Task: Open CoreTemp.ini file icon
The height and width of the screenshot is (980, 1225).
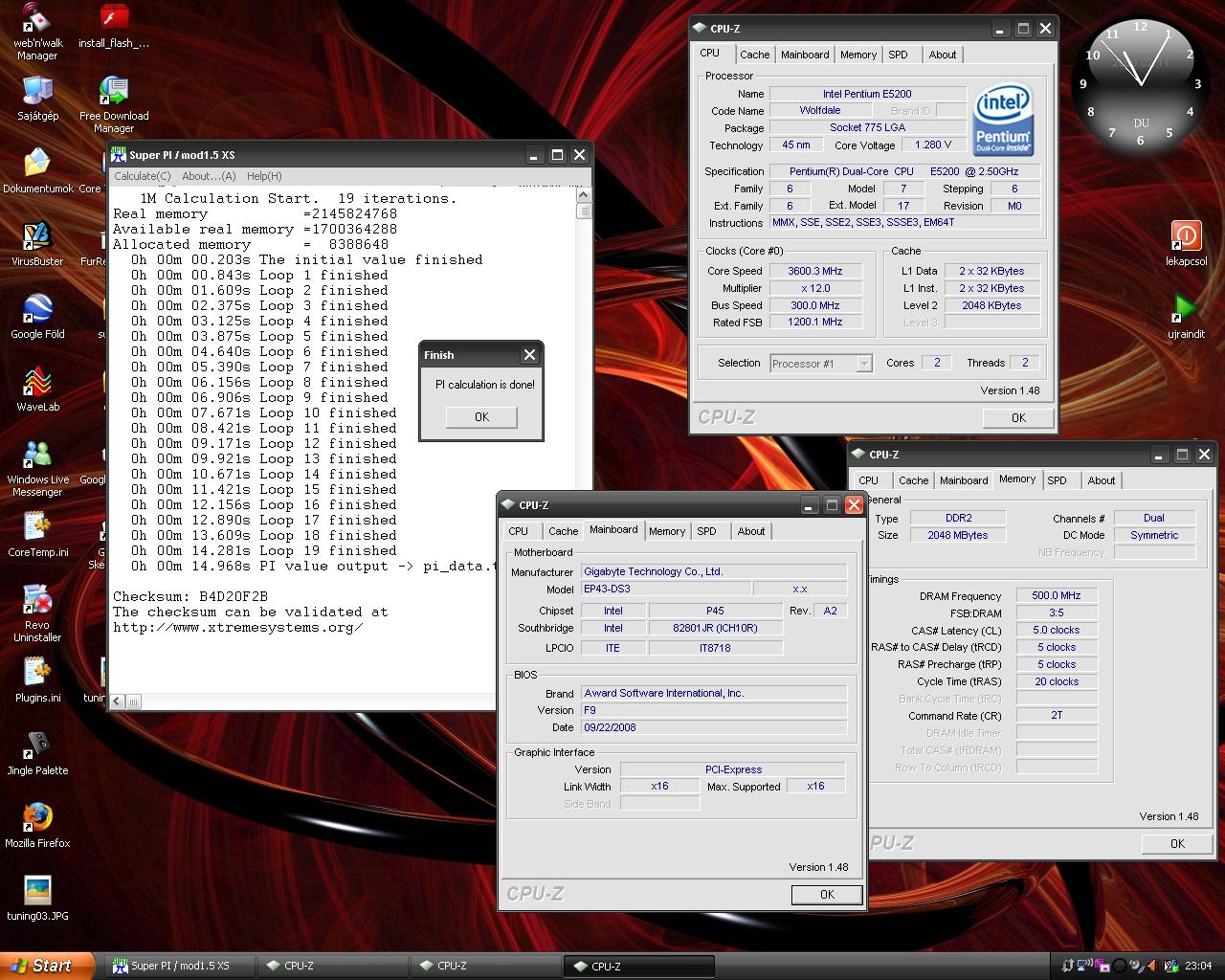Action: click(x=37, y=535)
